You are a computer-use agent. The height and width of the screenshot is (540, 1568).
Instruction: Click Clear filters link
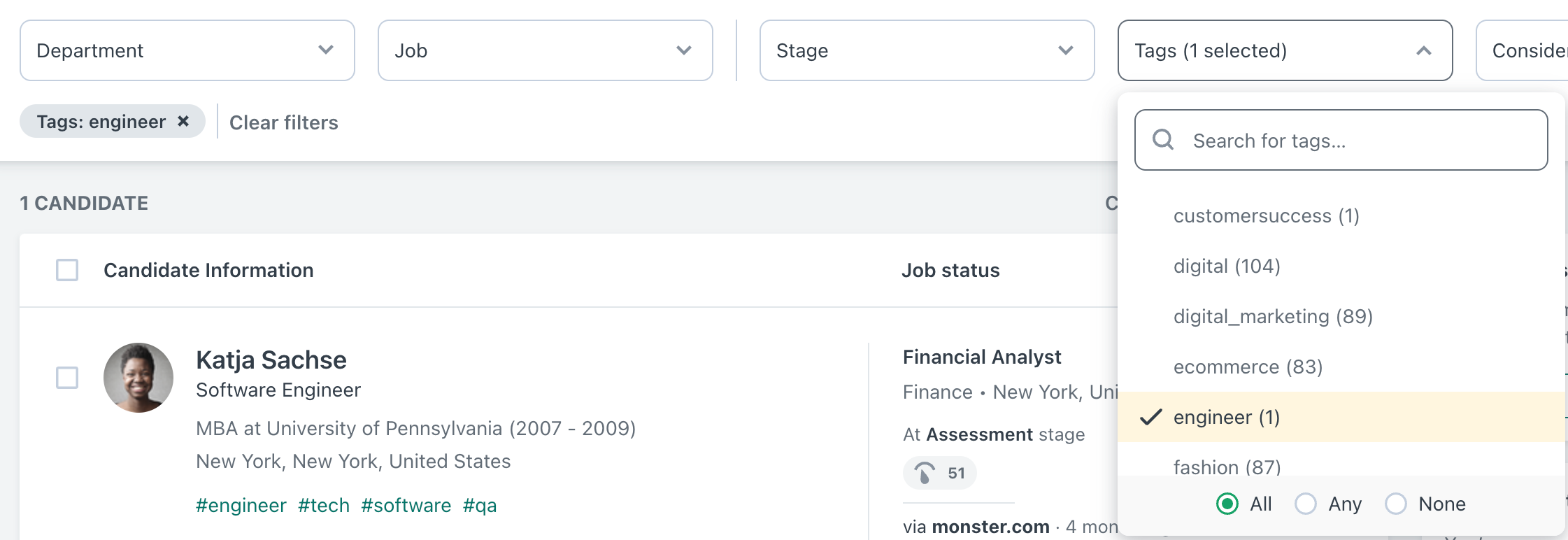(x=284, y=122)
